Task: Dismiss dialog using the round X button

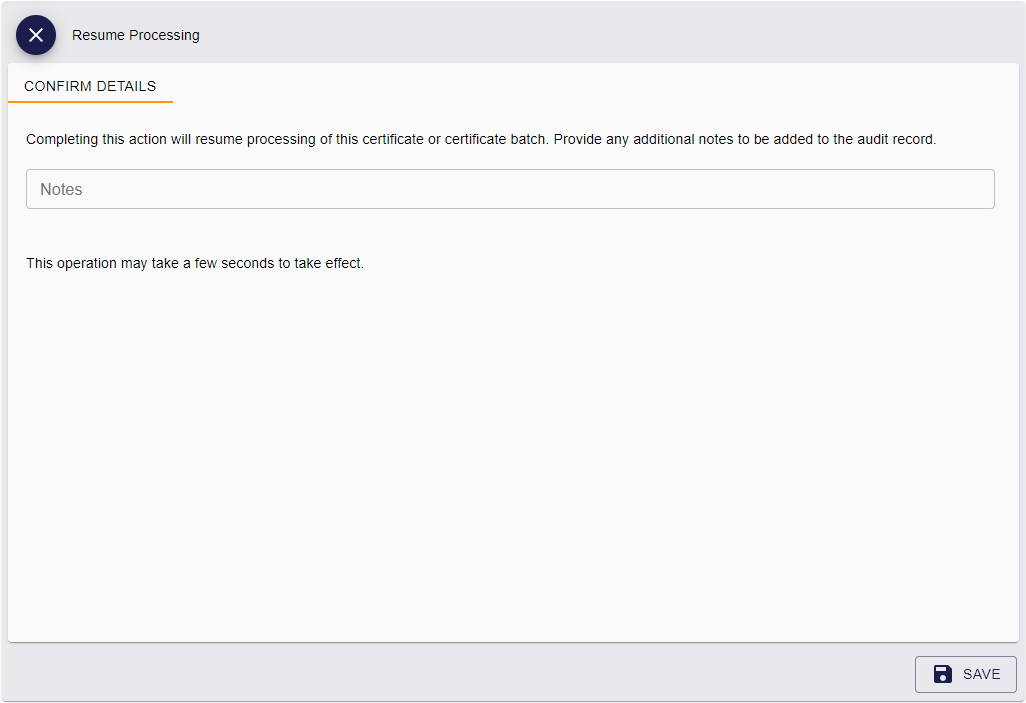Action: pyautogui.click(x=36, y=35)
